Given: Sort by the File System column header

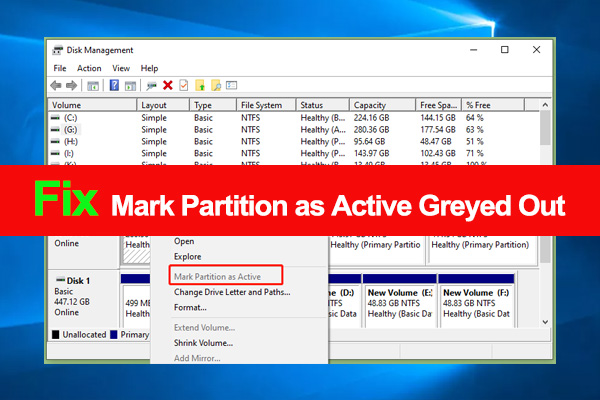Looking at the screenshot, I should click(266, 105).
